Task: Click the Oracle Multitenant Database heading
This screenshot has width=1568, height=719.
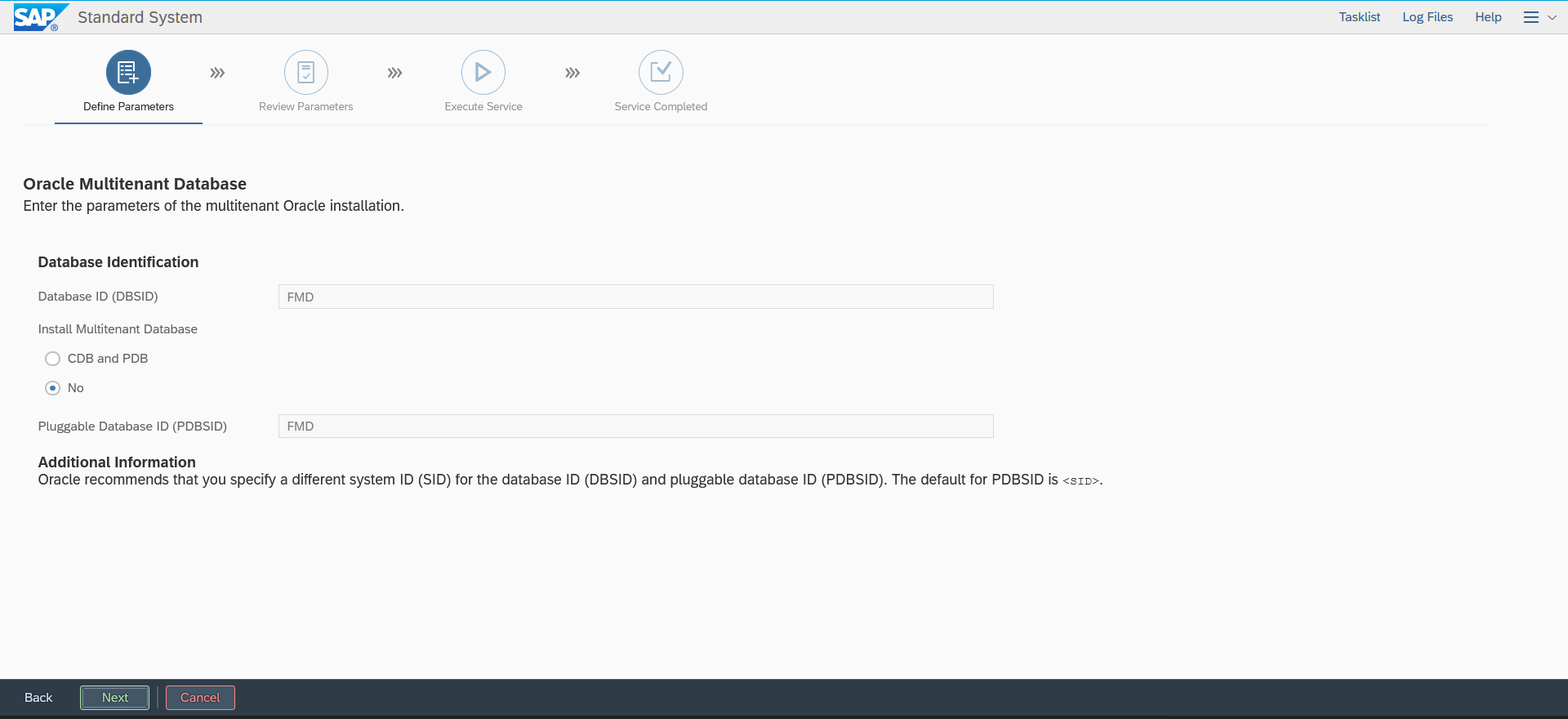Action: pyautogui.click(x=135, y=184)
